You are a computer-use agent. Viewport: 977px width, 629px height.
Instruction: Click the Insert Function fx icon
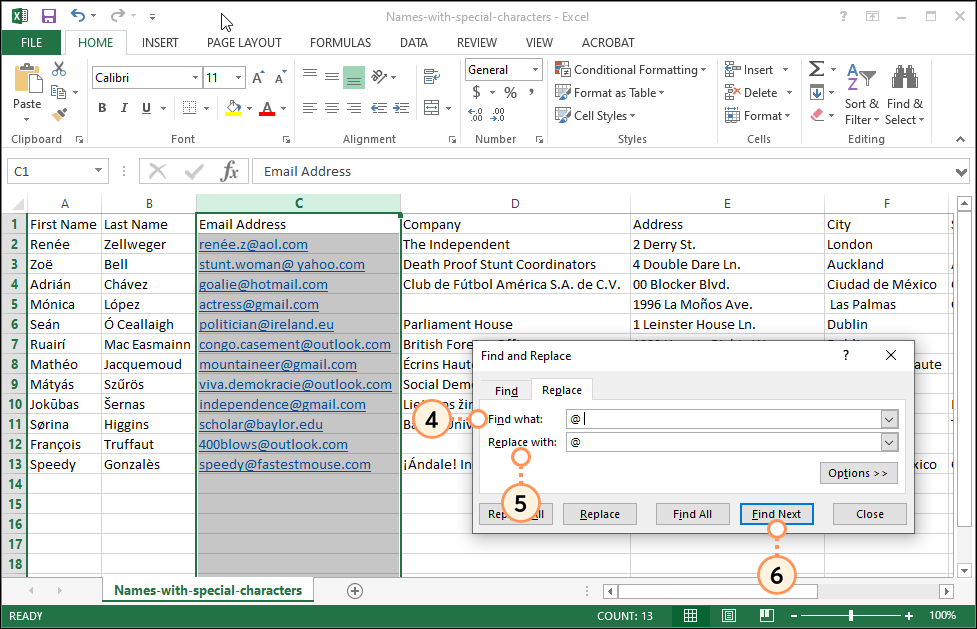tap(229, 171)
